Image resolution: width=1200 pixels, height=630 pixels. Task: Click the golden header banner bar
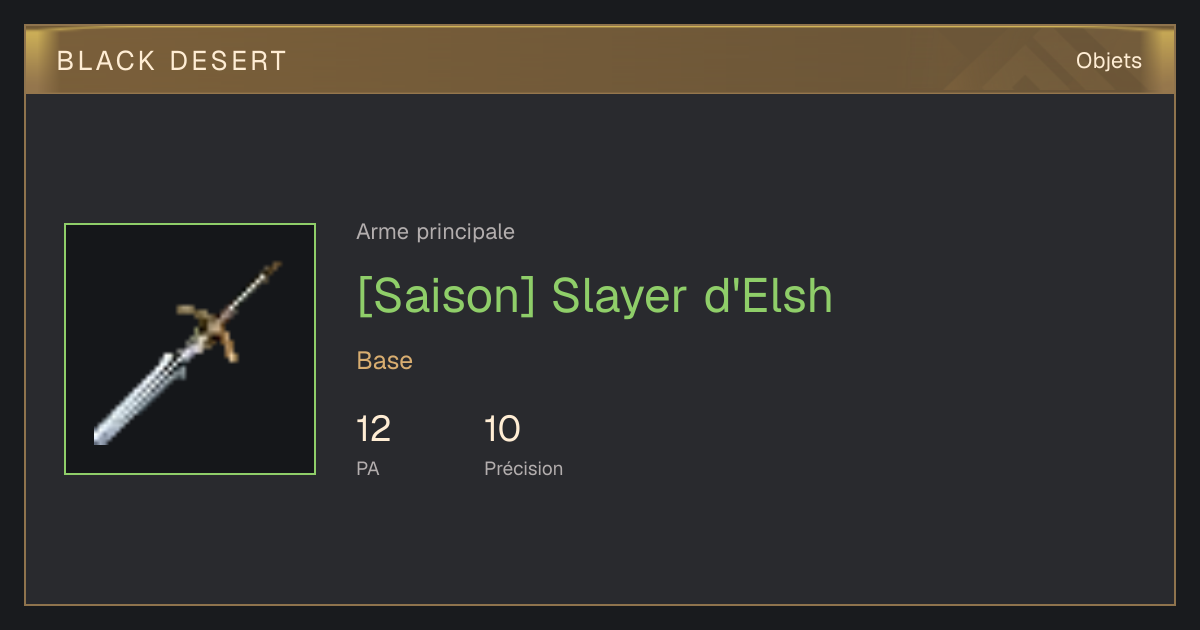(x=600, y=60)
